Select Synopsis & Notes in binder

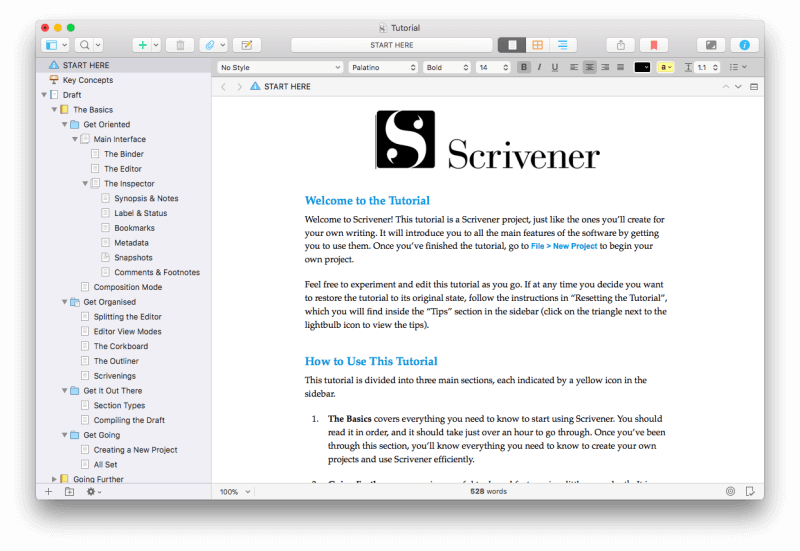(x=146, y=198)
